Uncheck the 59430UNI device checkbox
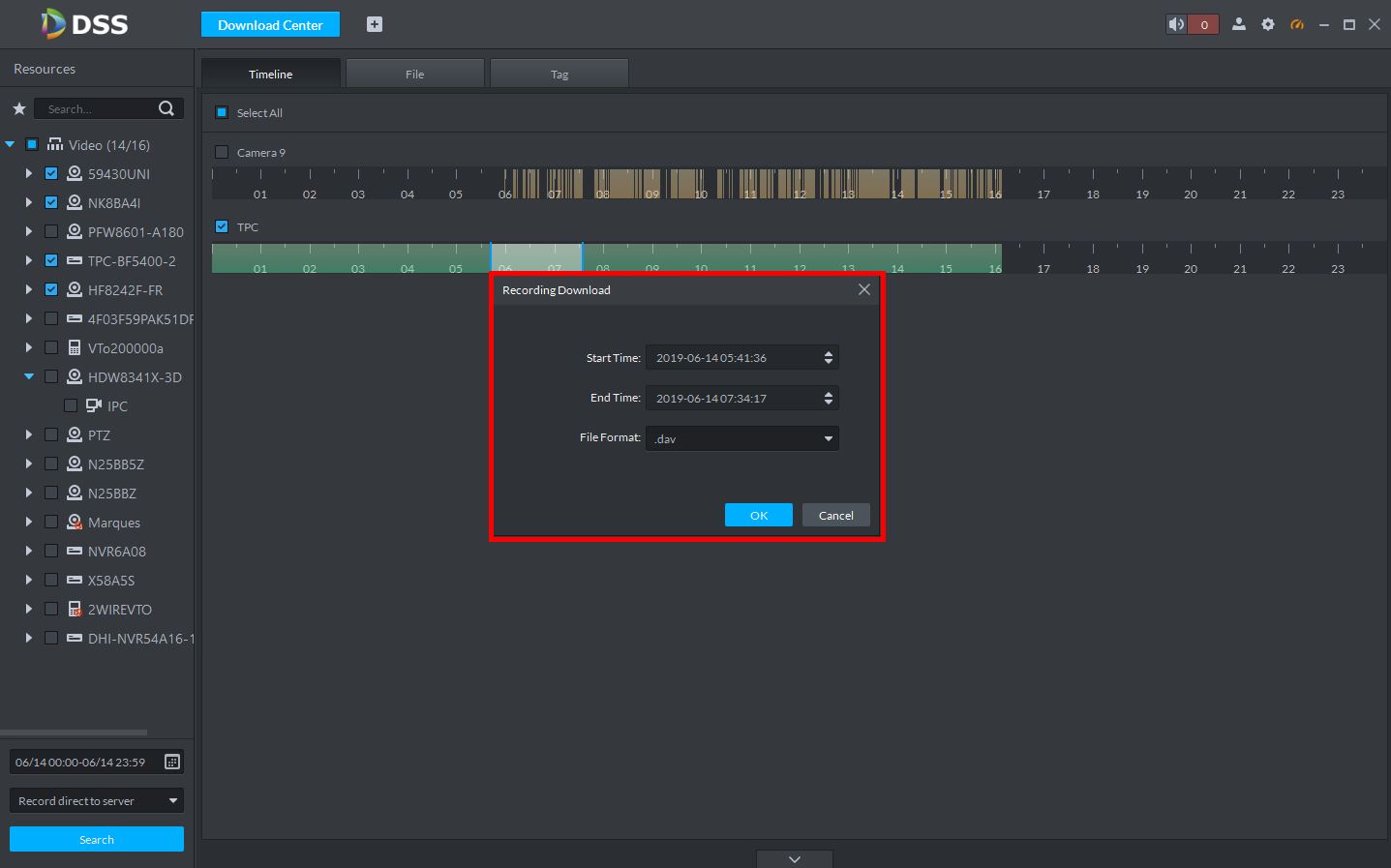 click(x=51, y=173)
